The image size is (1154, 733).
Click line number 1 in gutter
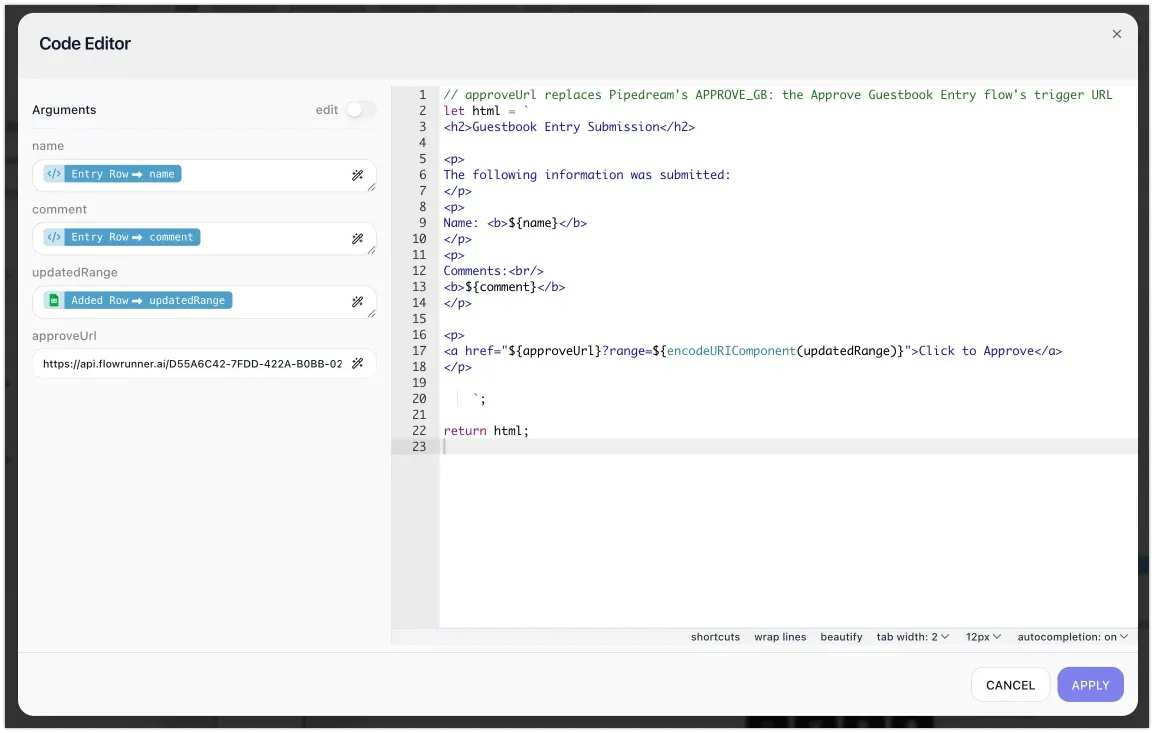tap(422, 95)
